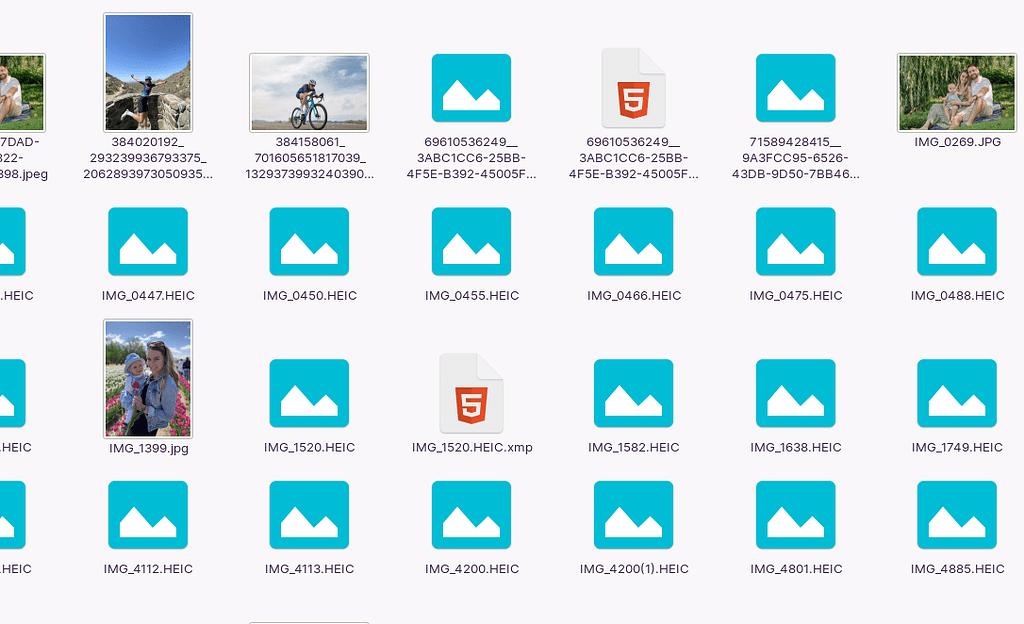This screenshot has width=1024, height=624.
Task: Click the IMG_1638.HEIC teal icon
Action: (795, 393)
